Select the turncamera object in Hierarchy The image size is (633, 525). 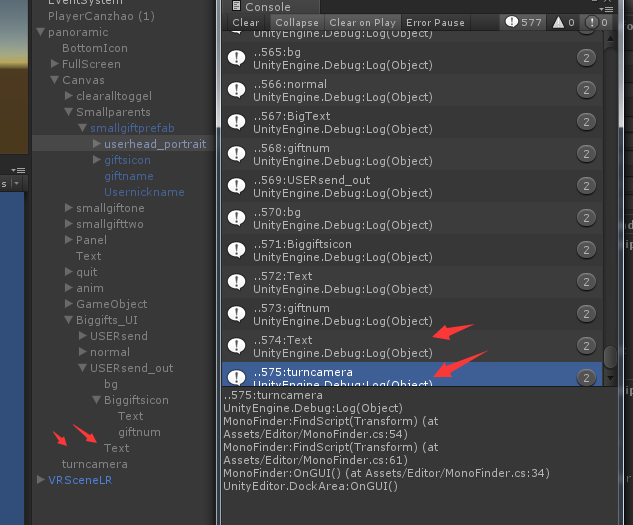94,464
